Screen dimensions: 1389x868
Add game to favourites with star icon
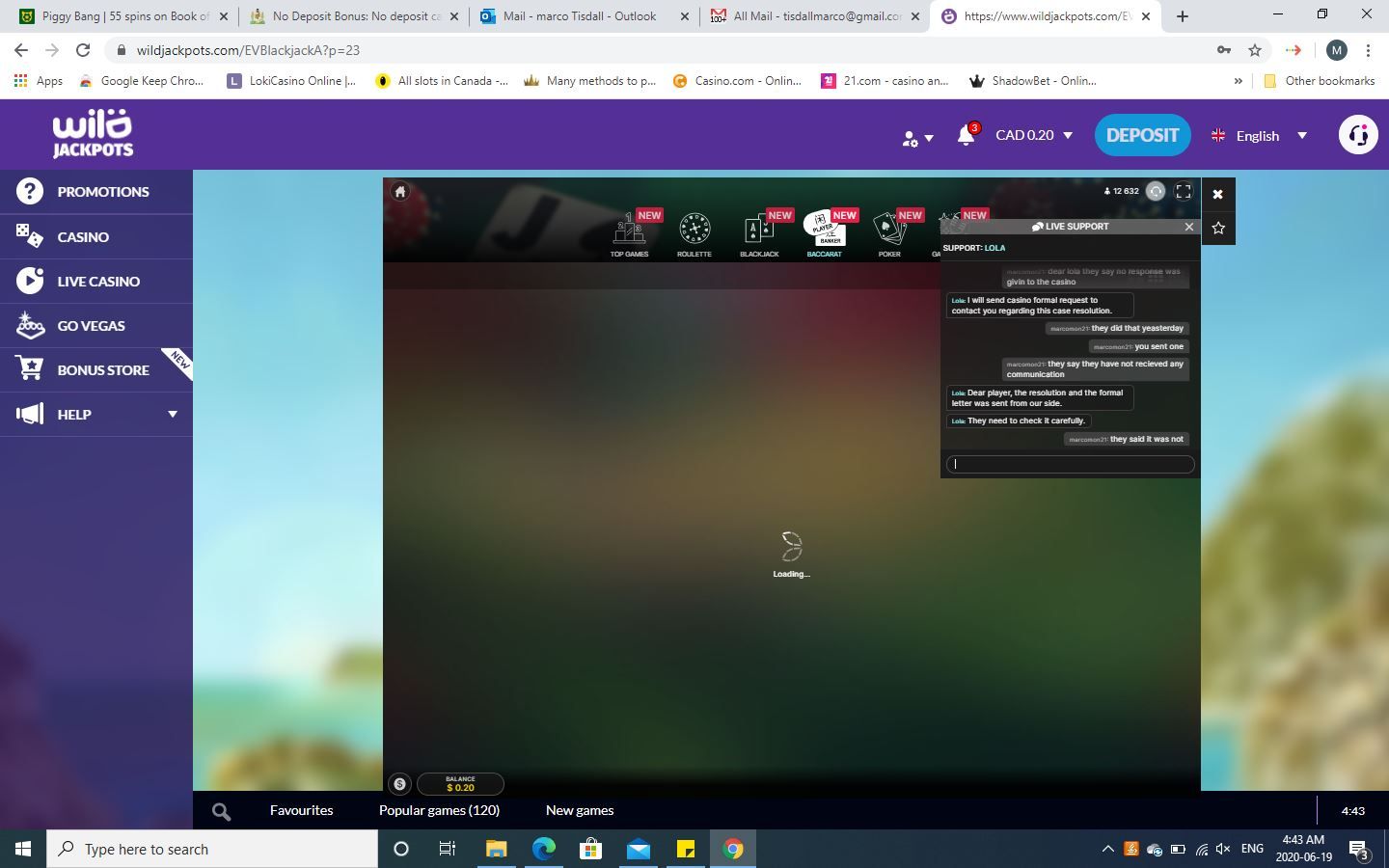pos(1218,229)
